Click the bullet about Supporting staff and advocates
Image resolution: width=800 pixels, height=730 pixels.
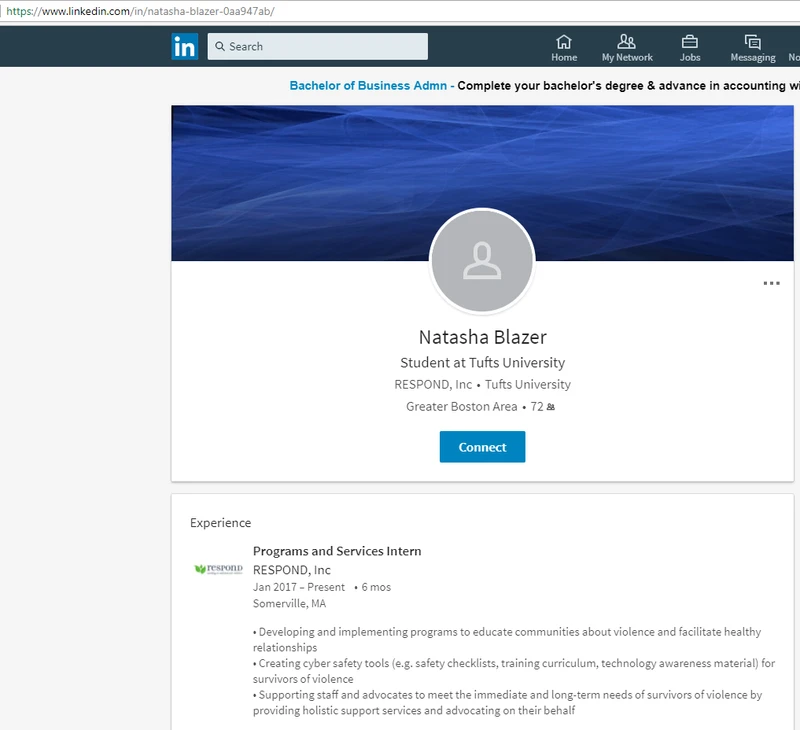point(508,702)
